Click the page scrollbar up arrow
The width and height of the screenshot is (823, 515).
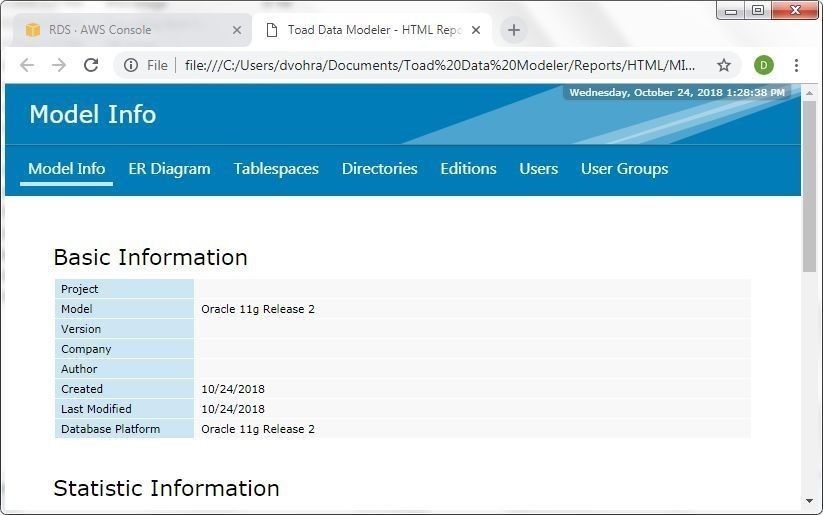(809, 92)
